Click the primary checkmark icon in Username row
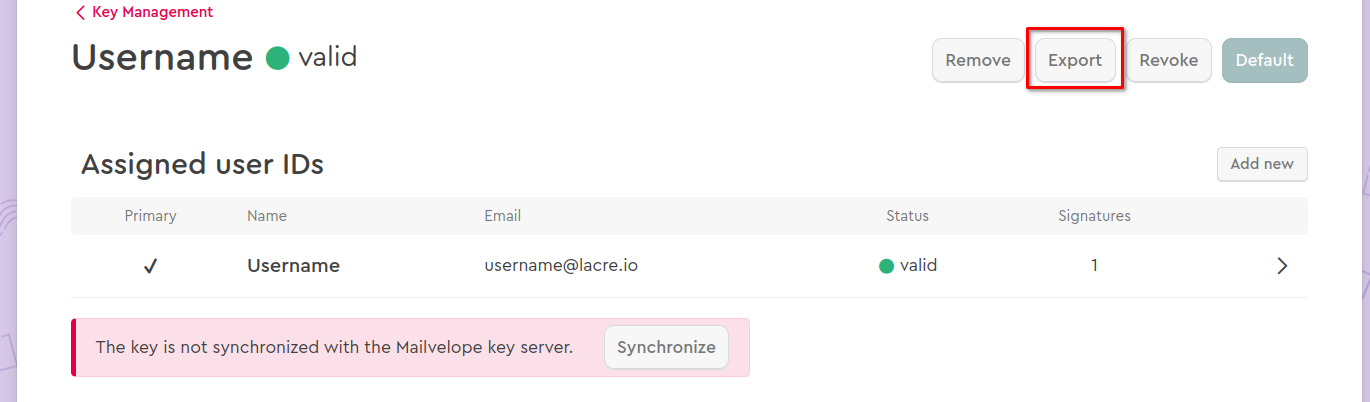 click(150, 266)
